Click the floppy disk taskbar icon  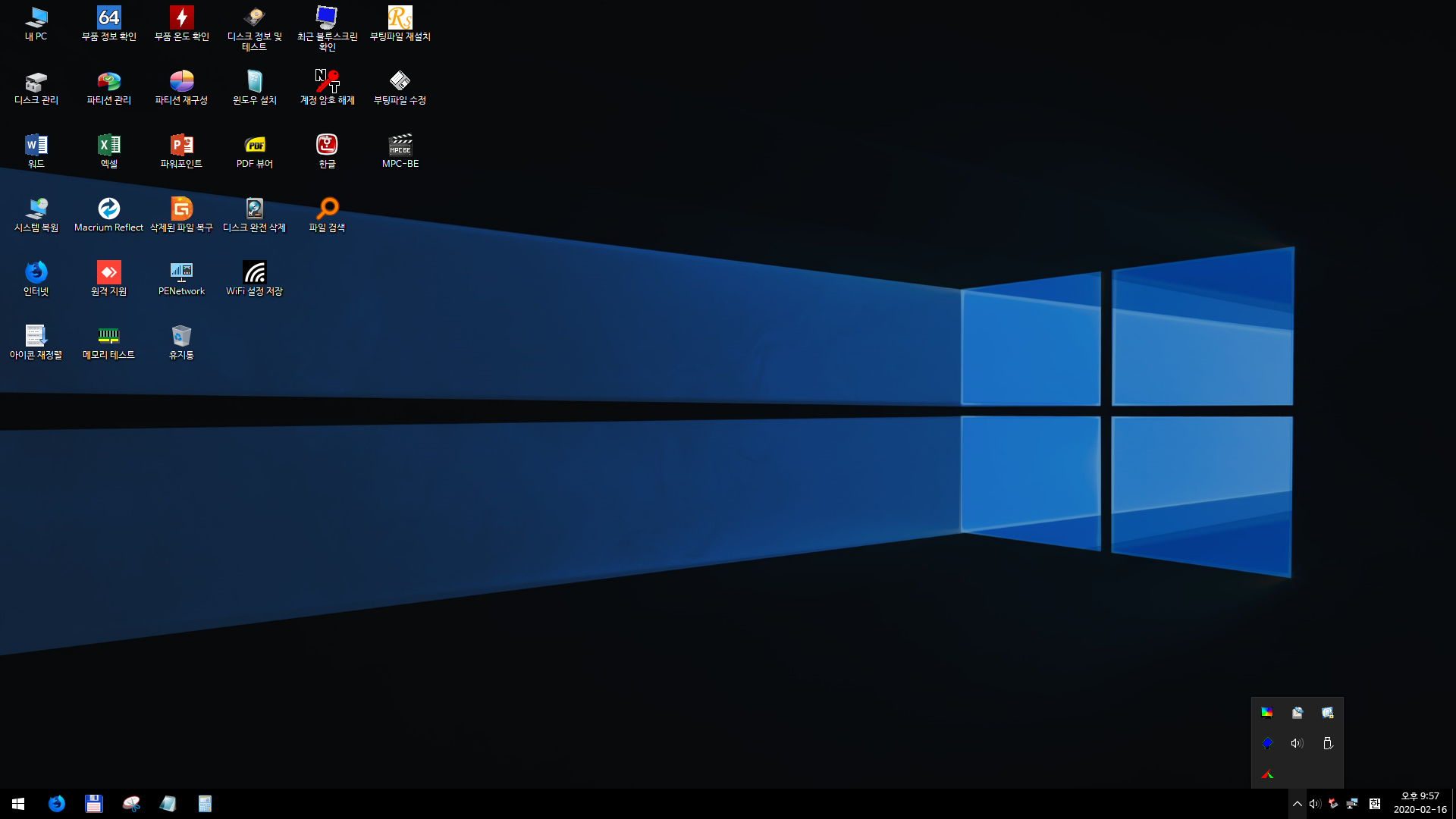pos(93,804)
